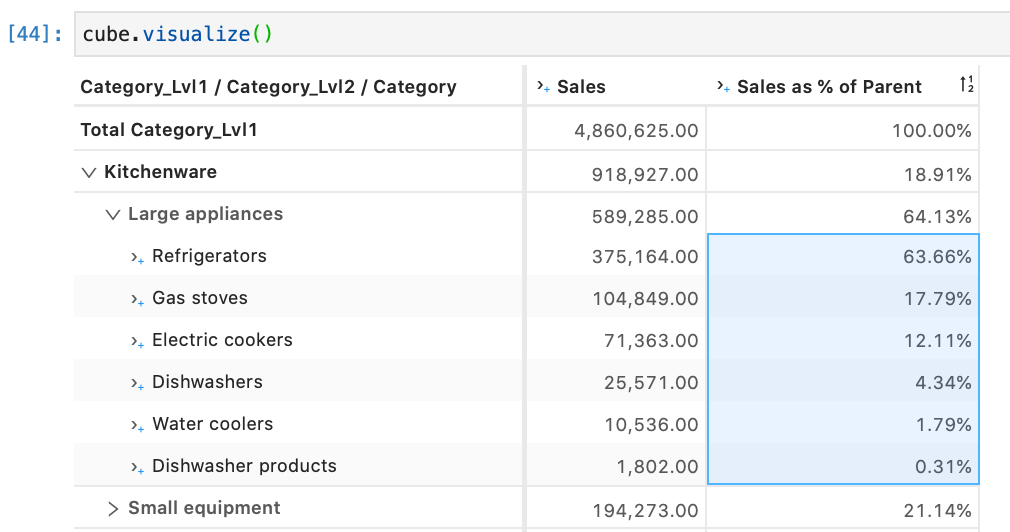This screenshot has width=1010, height=532.
Task: Expand the Dishwasher products drill-down icon
Action: (x=138, y=467)
